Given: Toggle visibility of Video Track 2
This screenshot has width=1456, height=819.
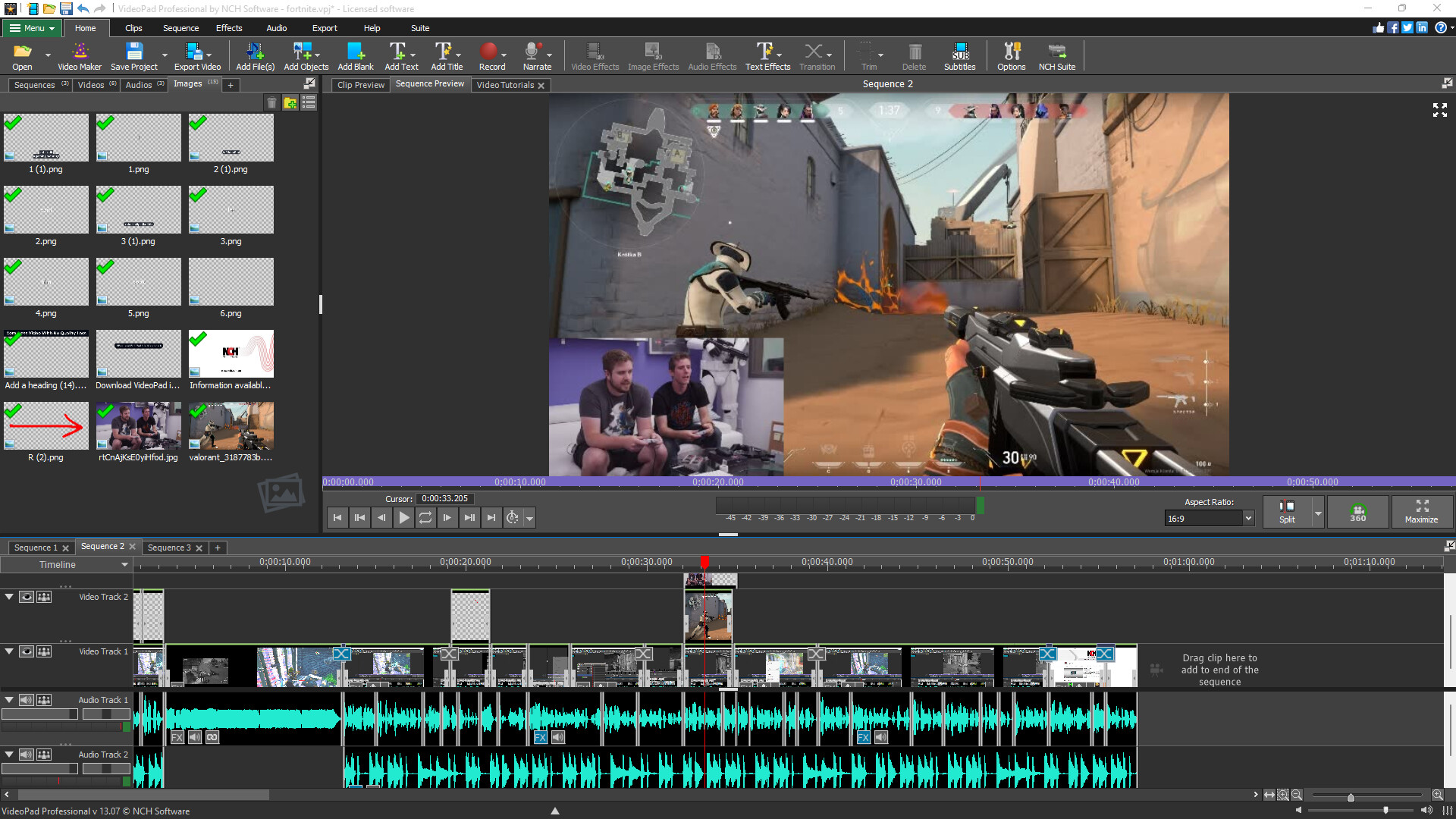Looking at the screenshot, I should coord(25,596).
